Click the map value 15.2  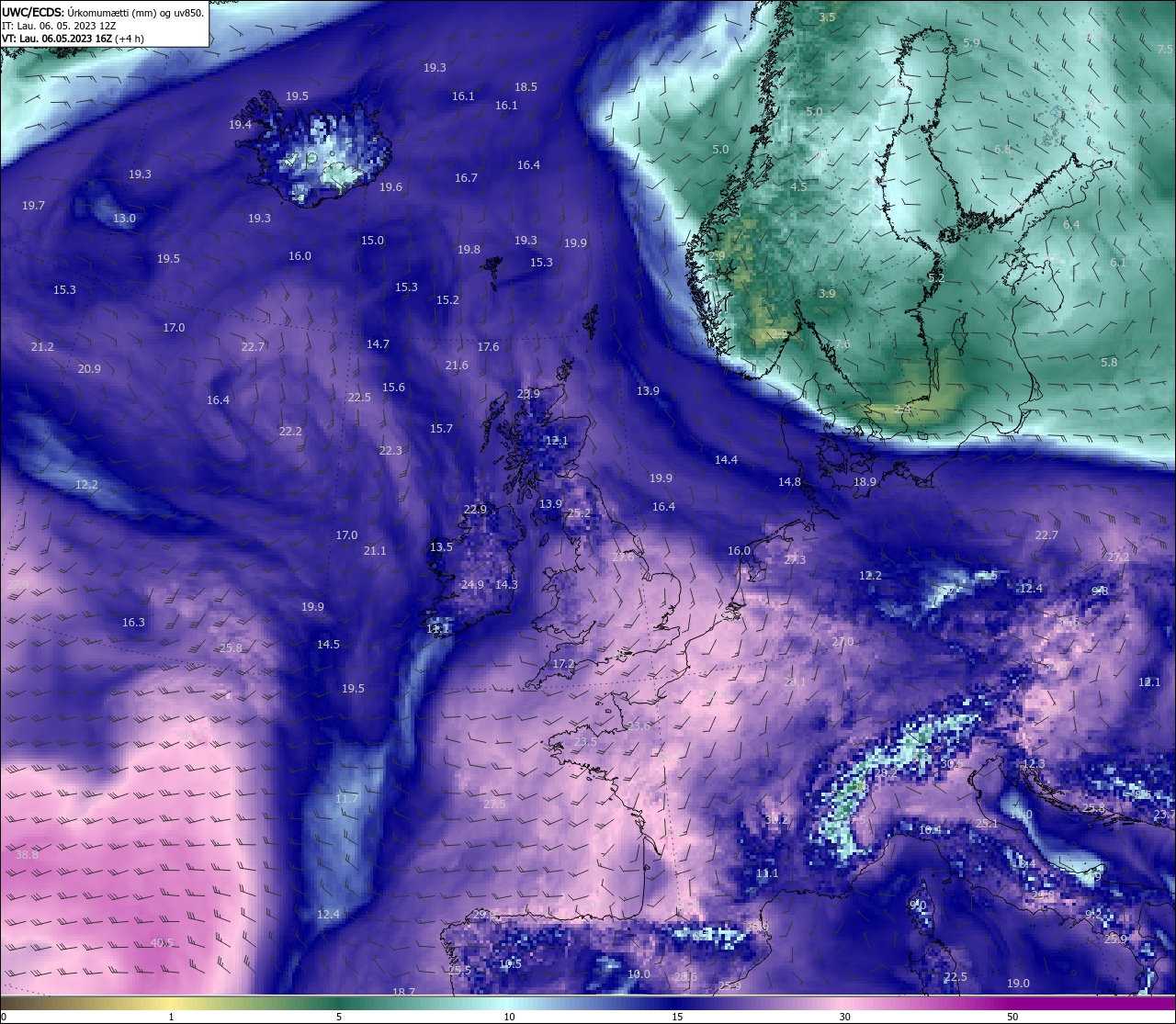coord(447,300)
